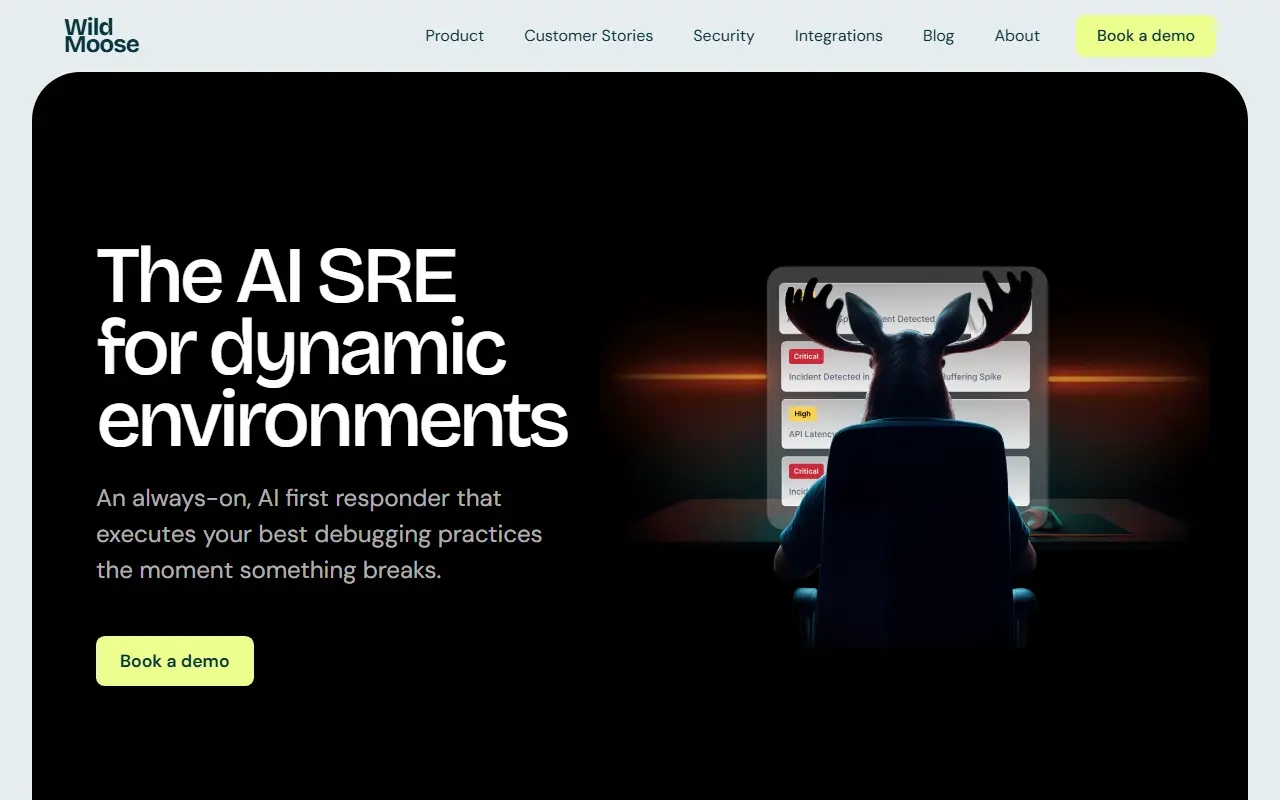The width and height of the screenshot is (1280, 800).
Task: Open the About page
Action: (x=1017, y=36)
